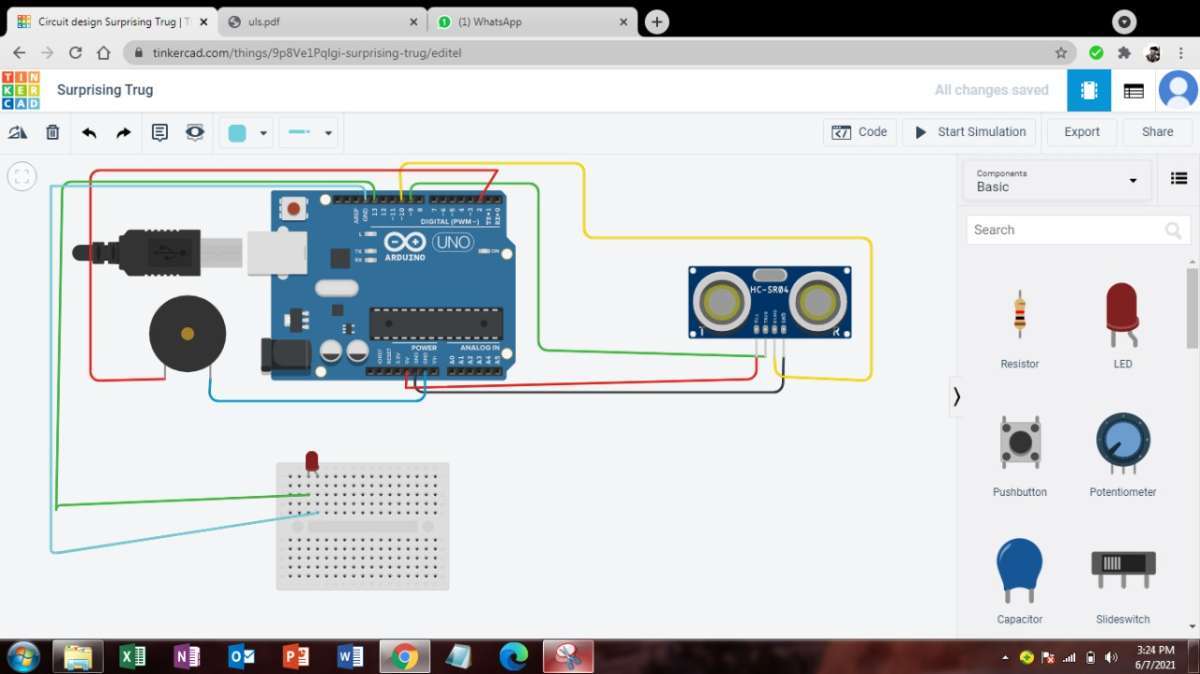This screenshot has height=674, width=1200.
Task: Delete the selected component using trash icon
Action: coord(53,132)
